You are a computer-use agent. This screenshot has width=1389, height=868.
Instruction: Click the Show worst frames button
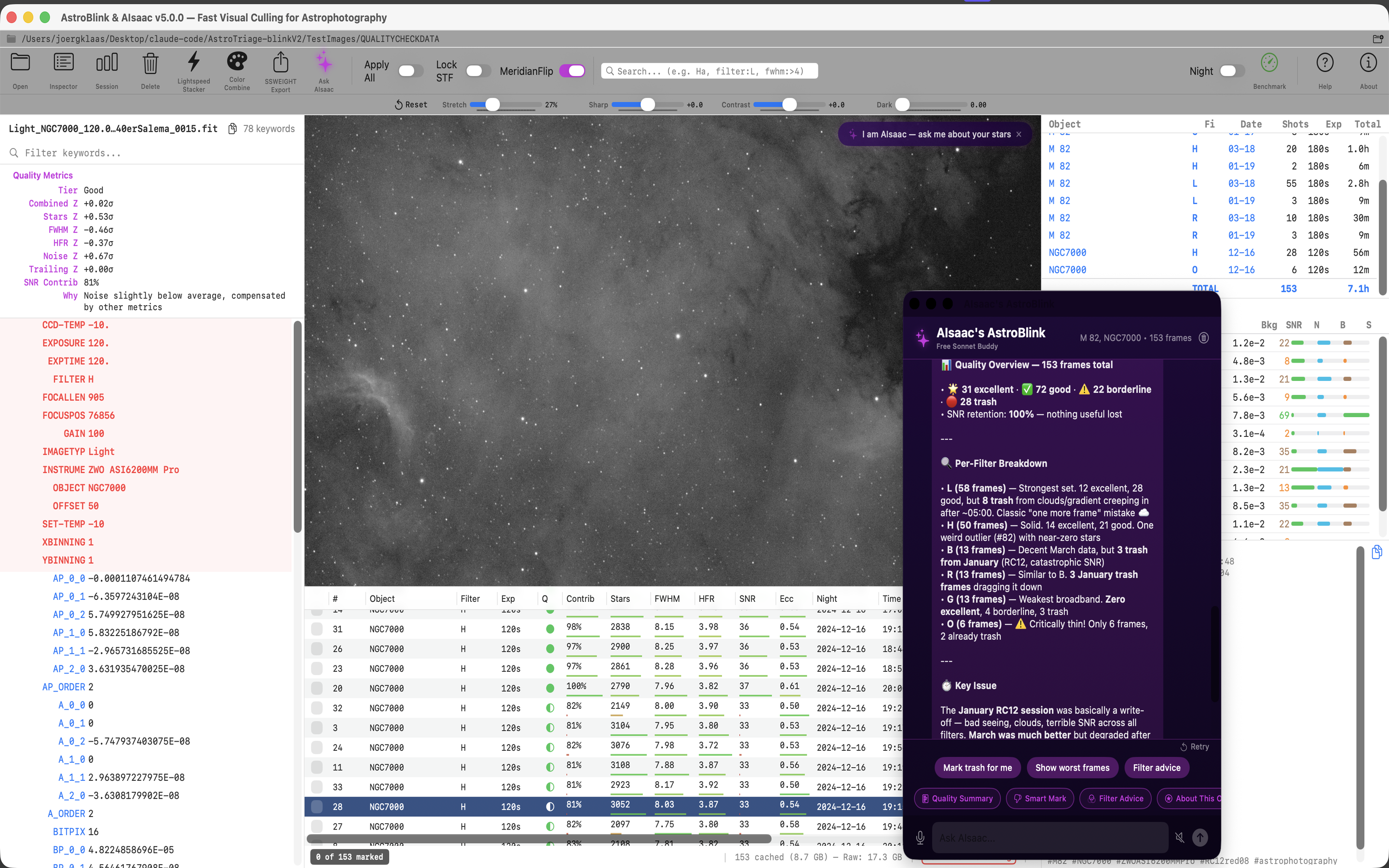tap(1072, 768)
